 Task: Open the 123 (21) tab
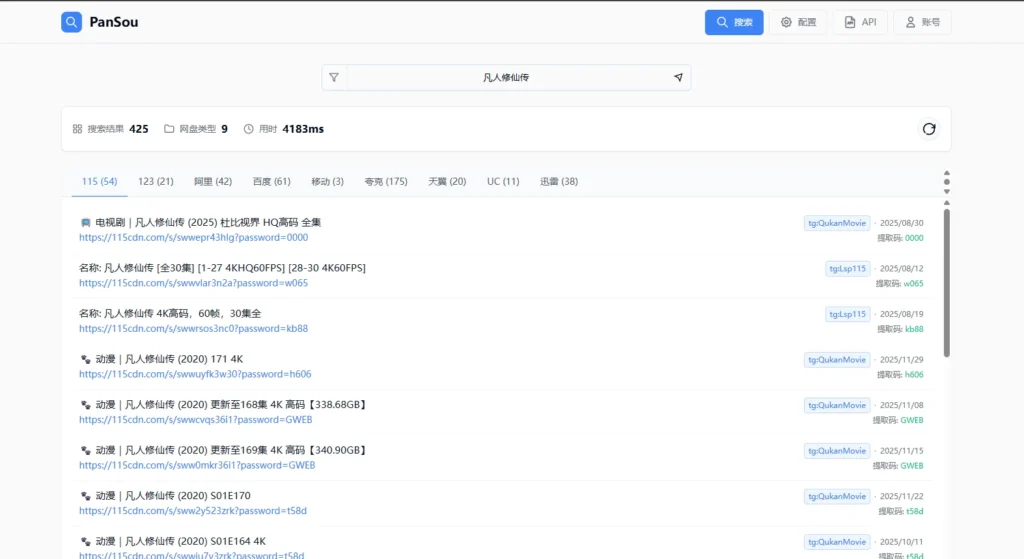(156, 181)
